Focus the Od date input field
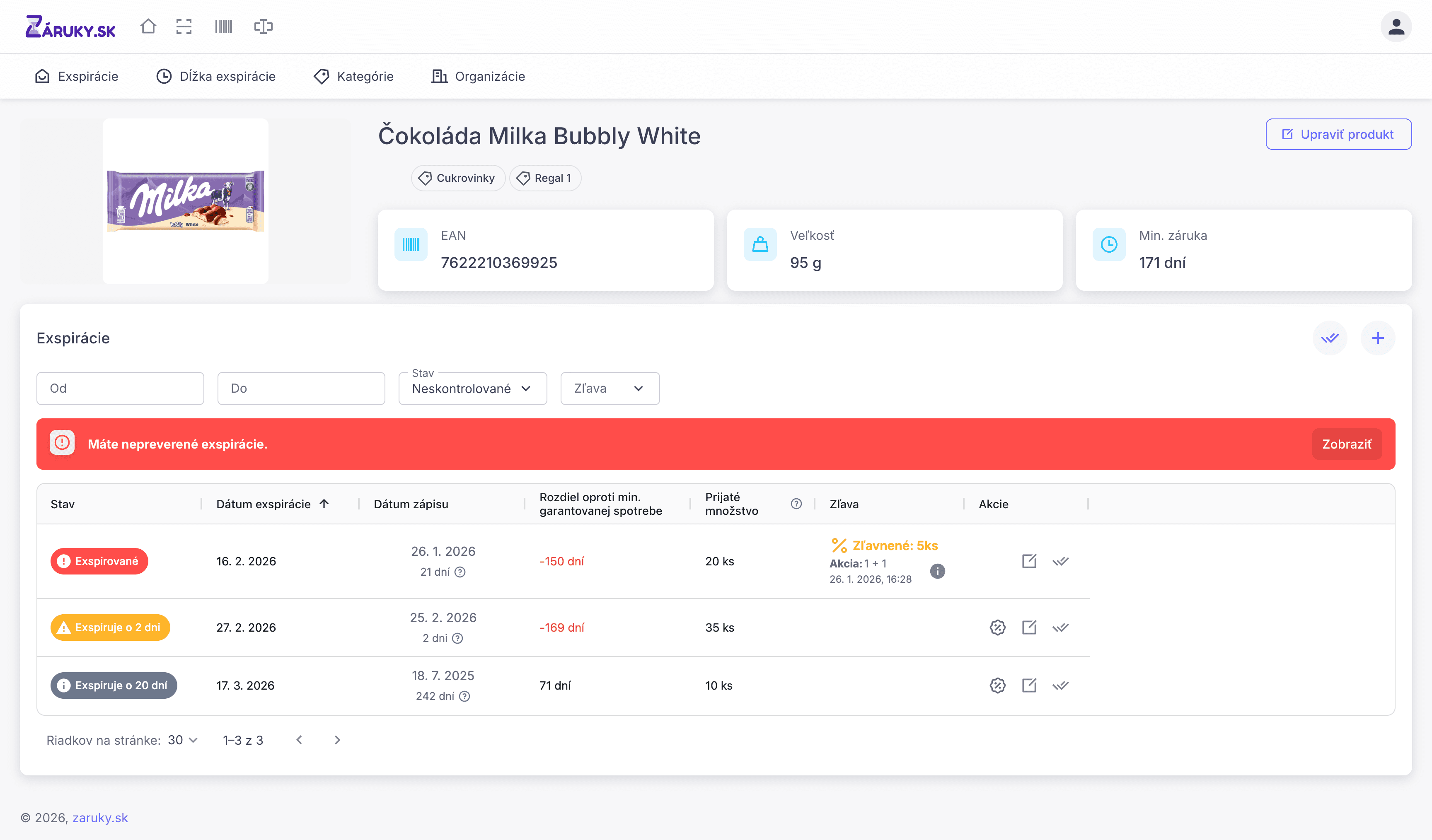The image size is (1432, 840). point(120,389)
